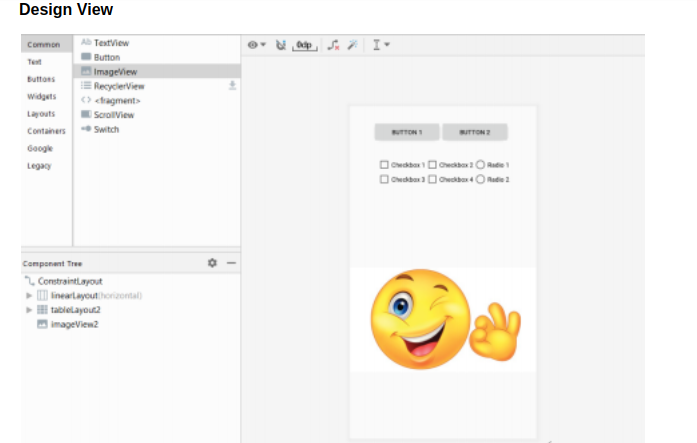Click the Switch palette icon
Image resolution: width=697 pixels, height=443 pixels.
(86, 129)
